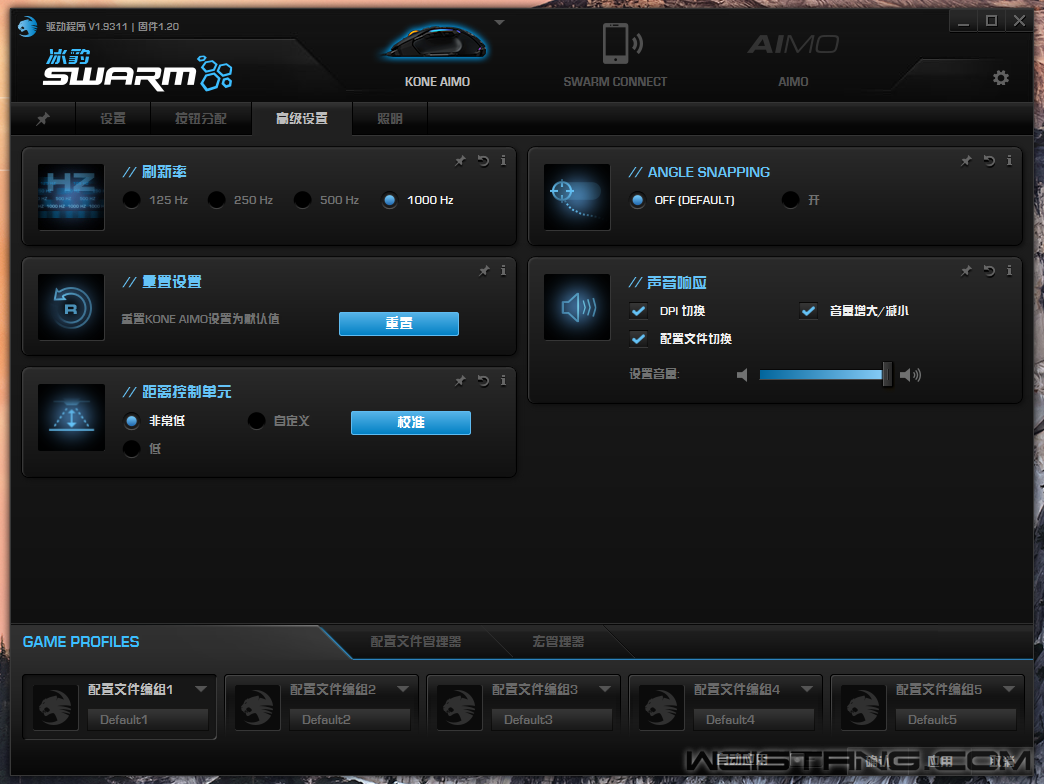This screenshot has height=784, width=1044.
Task: Pin the 距离控制单元 panel
Action: point(460,381)
